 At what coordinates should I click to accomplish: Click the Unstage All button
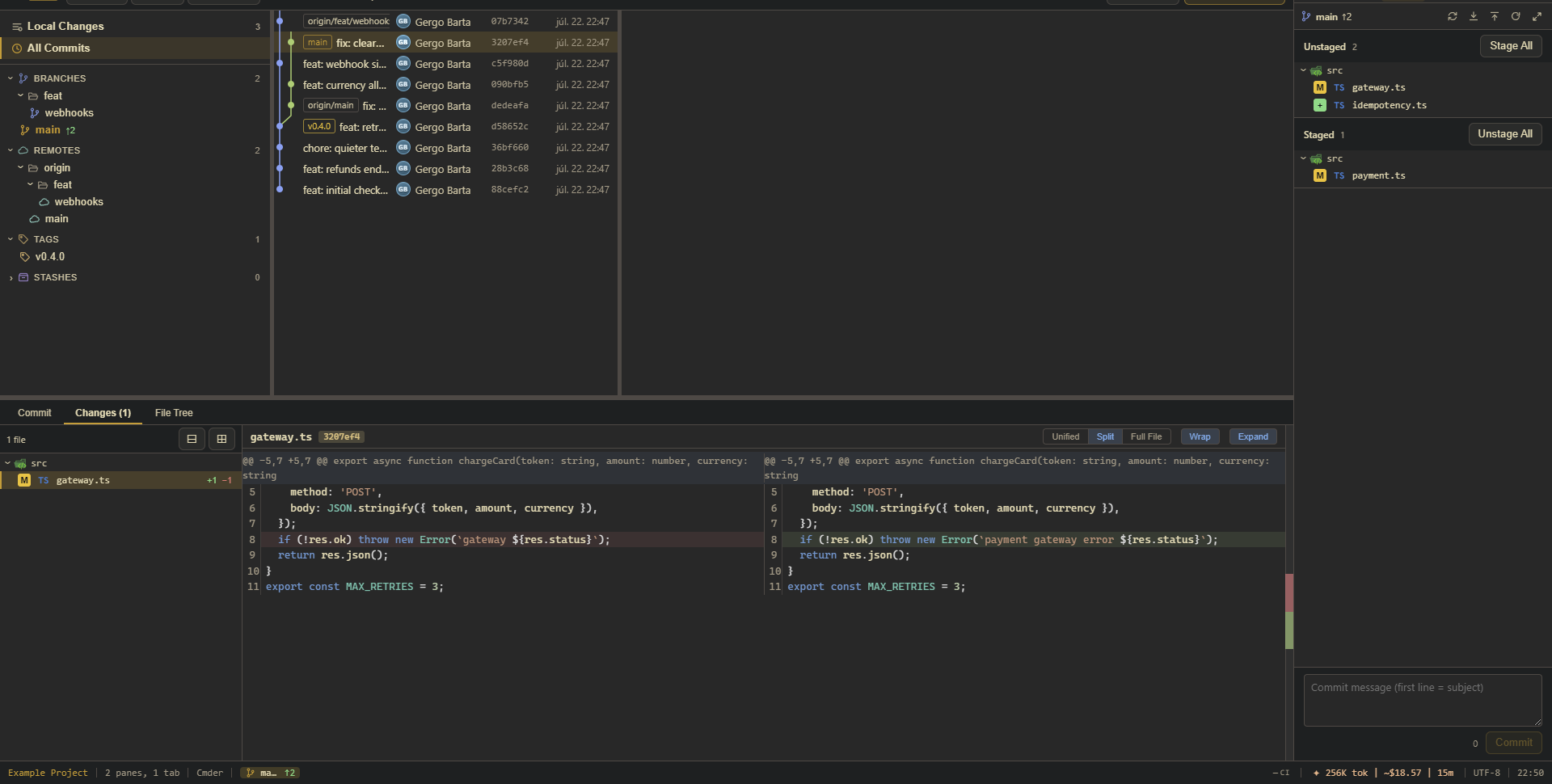point(1505,134)
